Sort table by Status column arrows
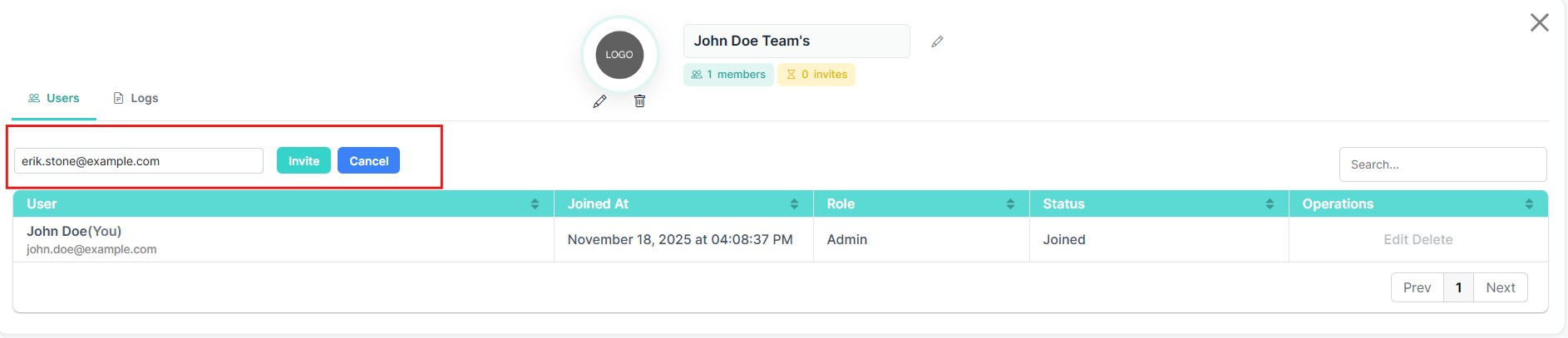1568x338 pixels. point(1270,204)
